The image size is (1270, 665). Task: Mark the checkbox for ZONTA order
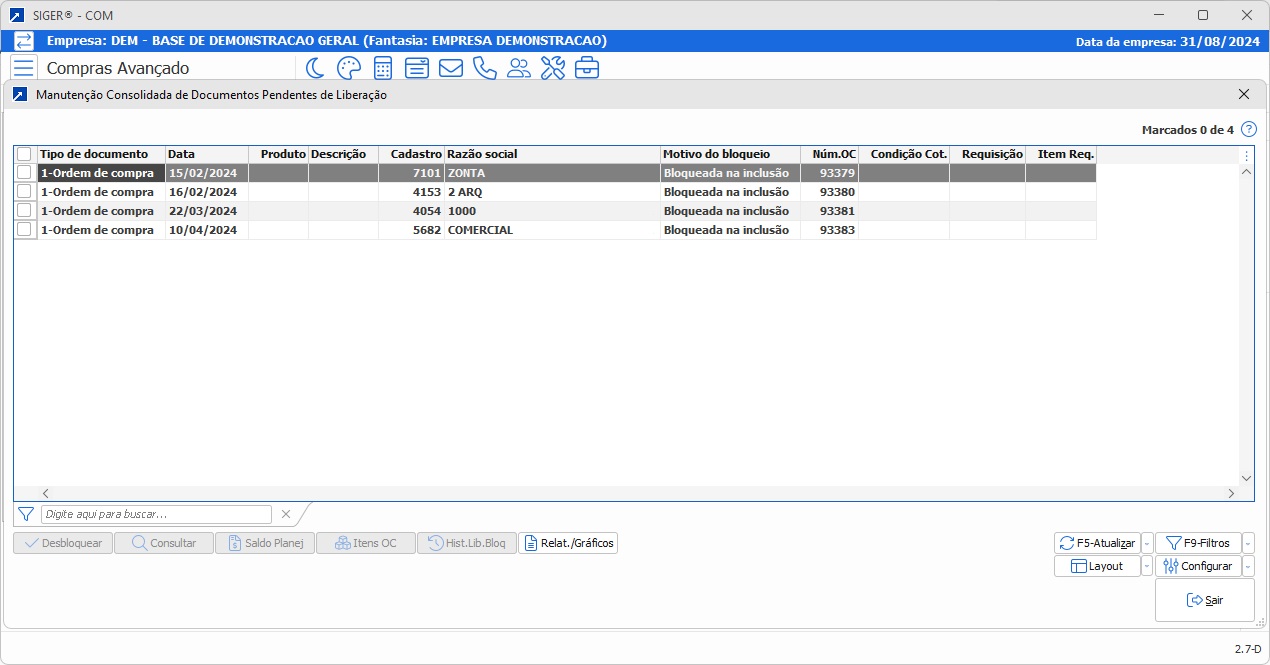[x=24, y=173]
